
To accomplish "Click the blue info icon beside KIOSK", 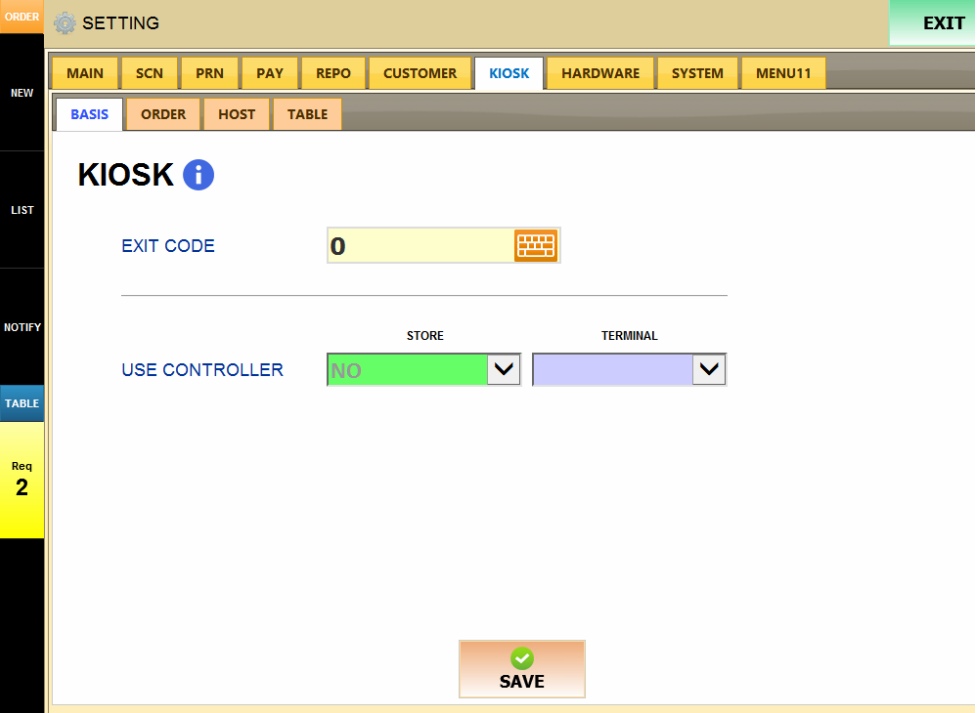I will pos(198,175).
